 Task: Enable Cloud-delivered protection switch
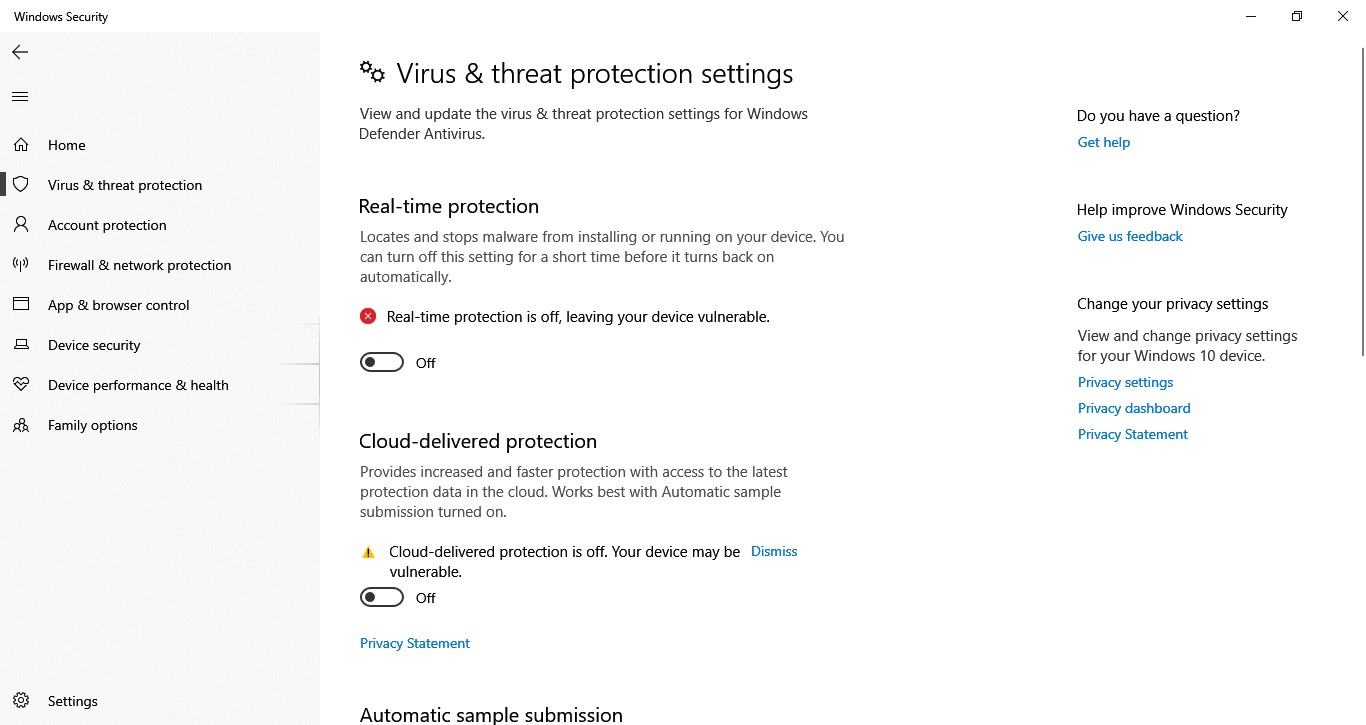point(382,597)
